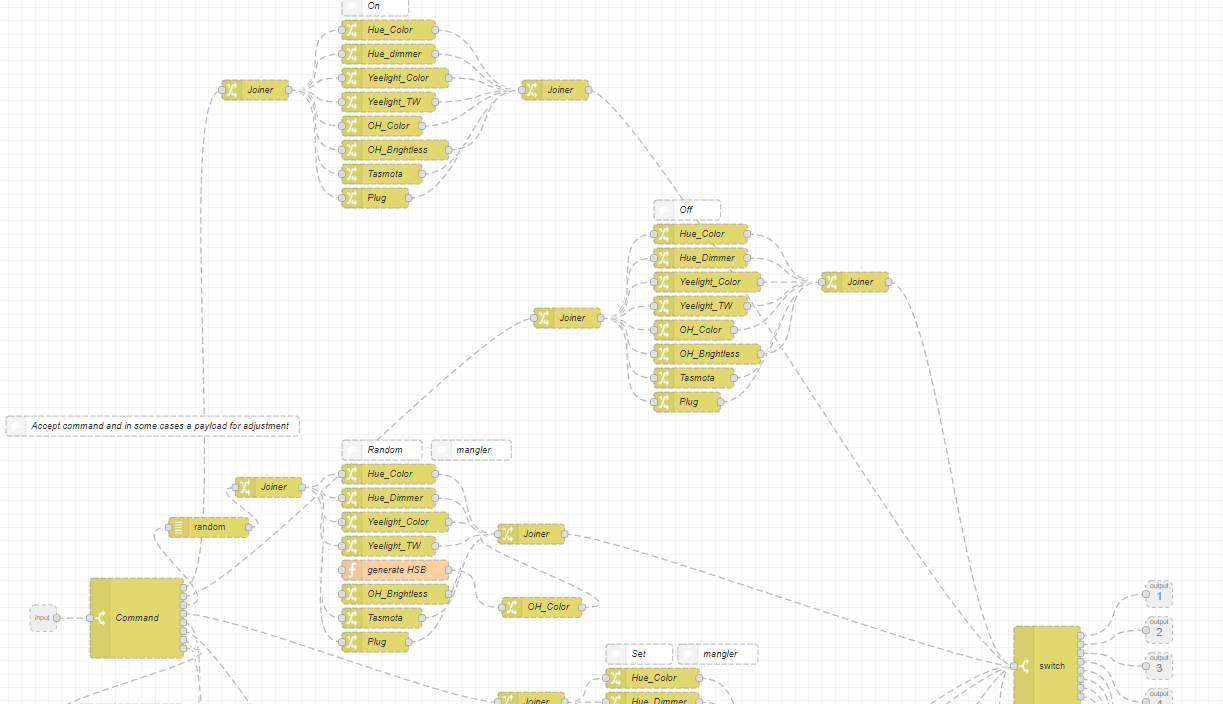Screen dimensions: 1223x704
Task: Select the output 1 node
Action: coord(1159,594)
